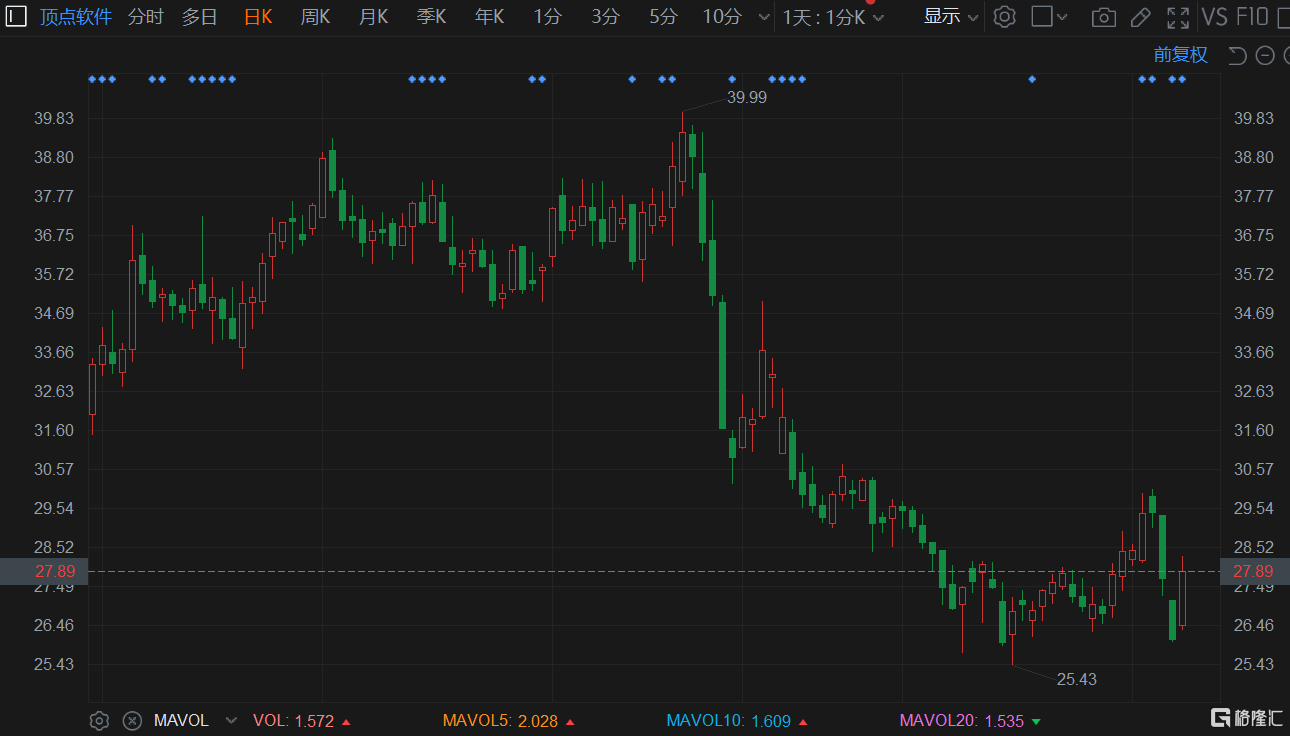Switch to 5分 five-minute chart

663,17
